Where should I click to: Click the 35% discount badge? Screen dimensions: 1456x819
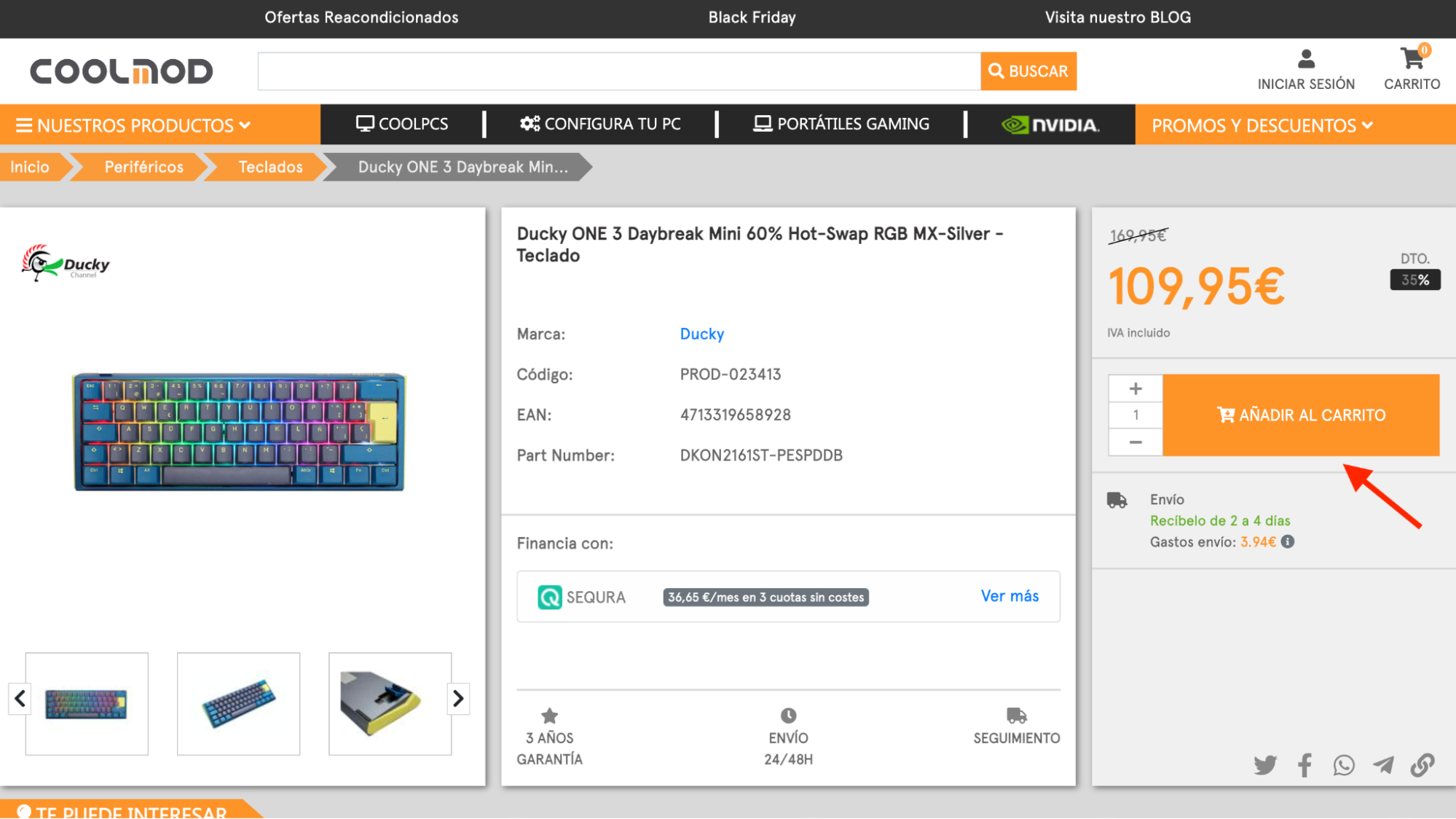pos(1415,280)
